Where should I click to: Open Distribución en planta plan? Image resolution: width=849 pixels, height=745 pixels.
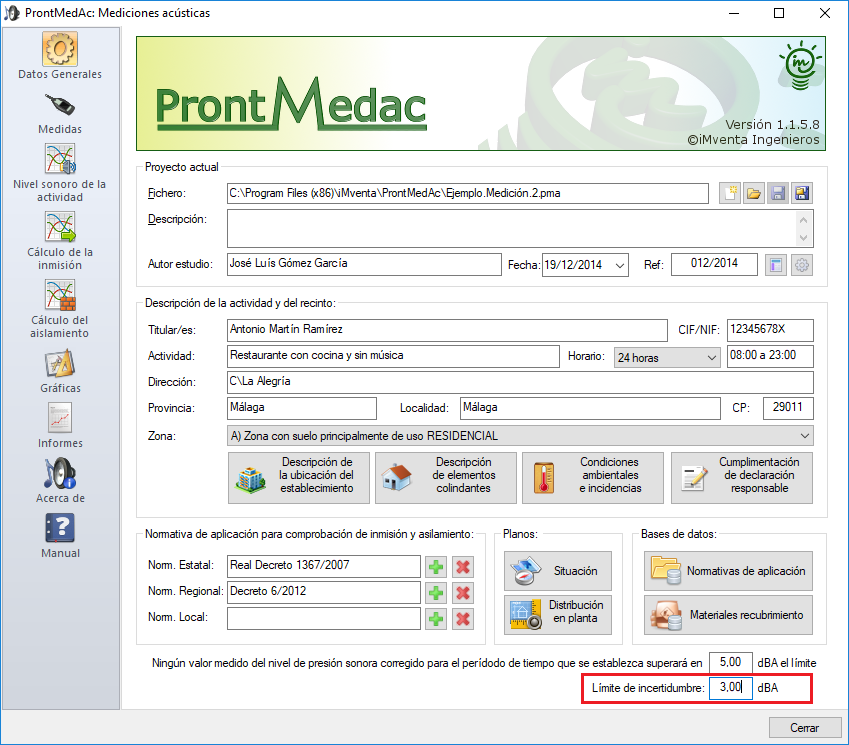[558, 615]
